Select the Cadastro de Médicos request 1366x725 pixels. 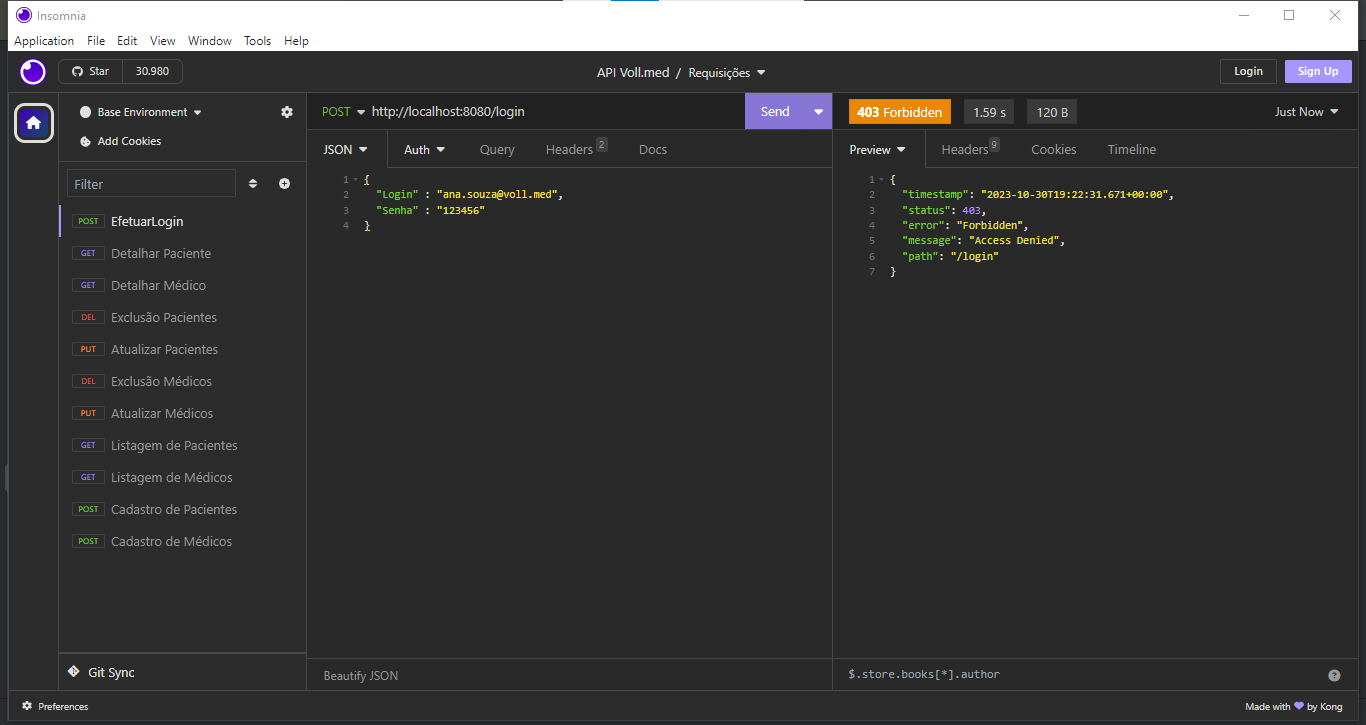(182, 541)
